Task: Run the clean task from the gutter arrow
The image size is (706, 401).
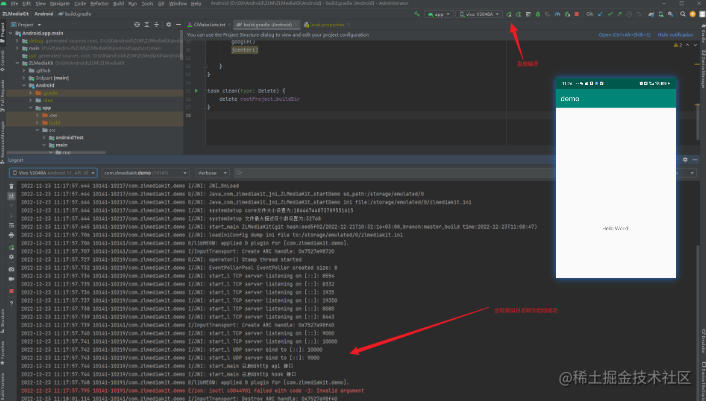Action: click(196, 91)
